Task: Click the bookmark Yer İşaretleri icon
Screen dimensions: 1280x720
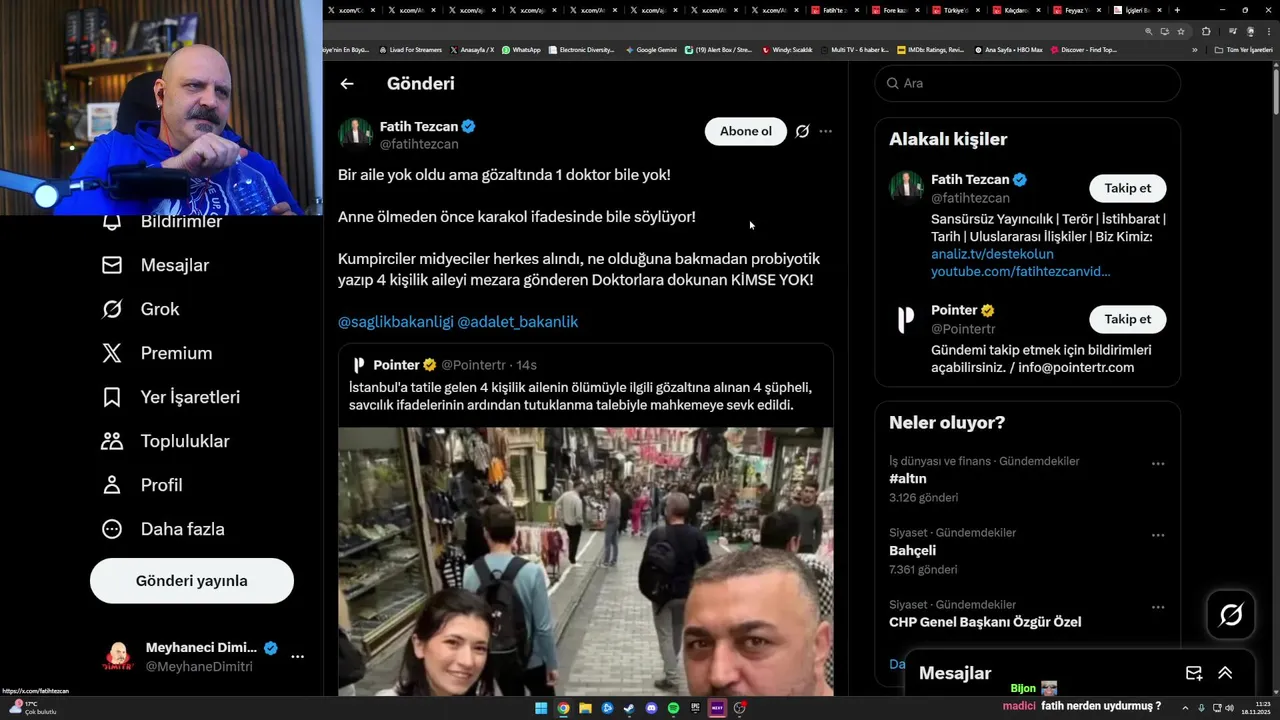Action: 112,397
